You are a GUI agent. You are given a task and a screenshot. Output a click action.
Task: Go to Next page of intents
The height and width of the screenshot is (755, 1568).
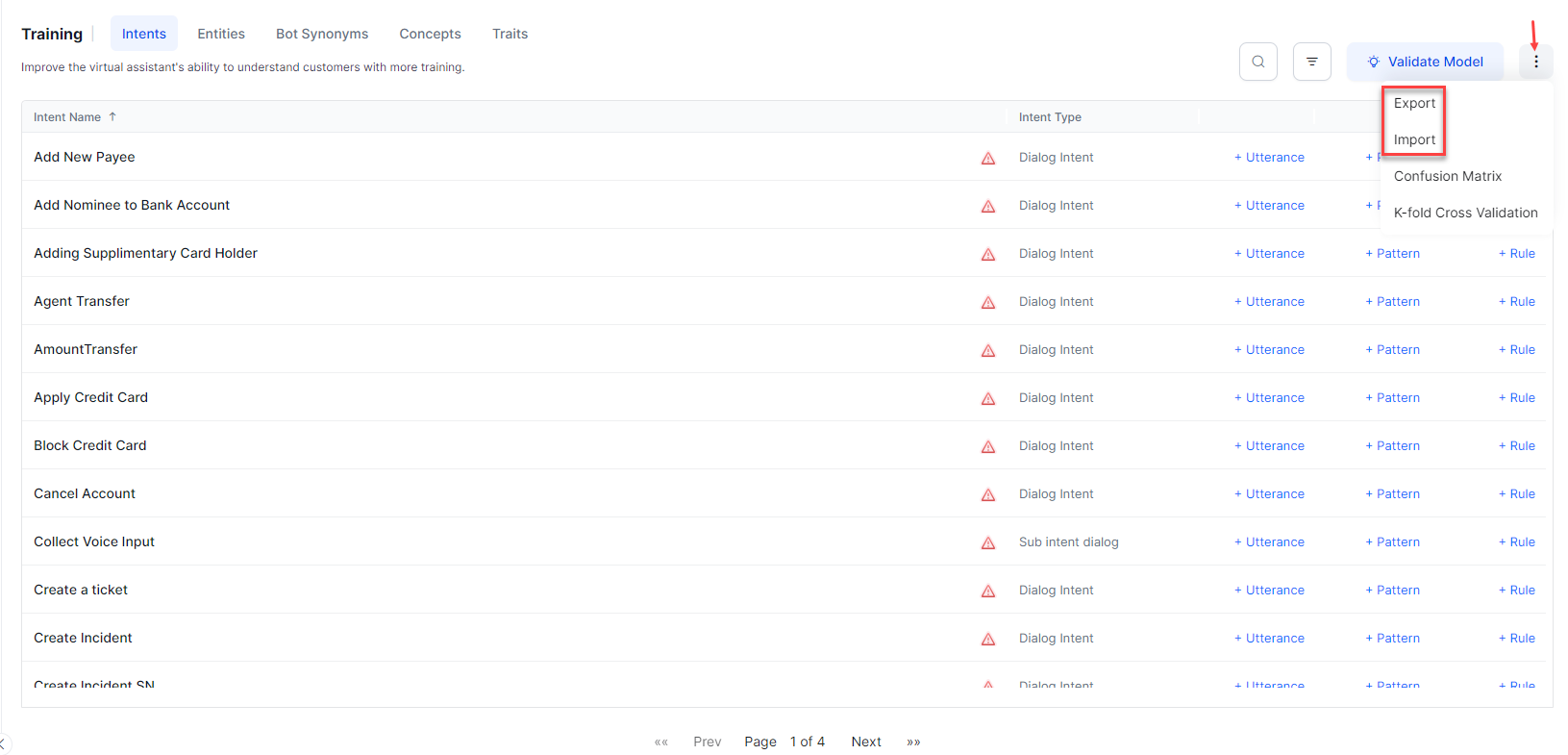point(865,742)
